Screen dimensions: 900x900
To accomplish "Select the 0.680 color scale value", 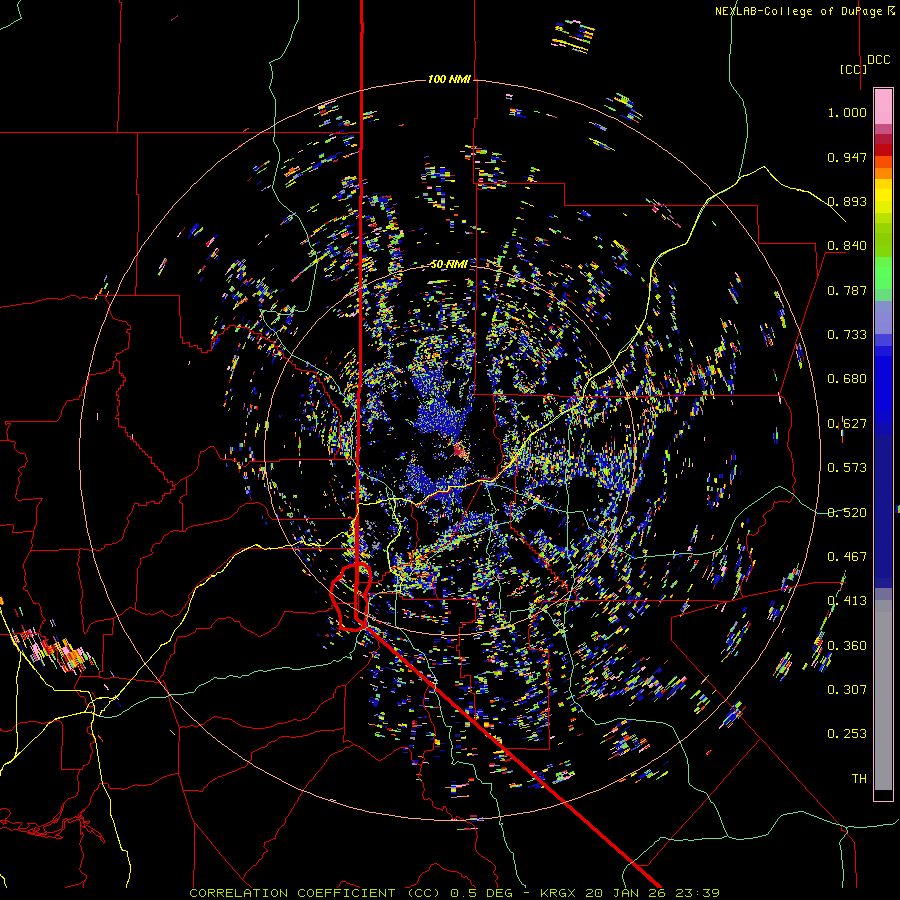I will [847, 379].
